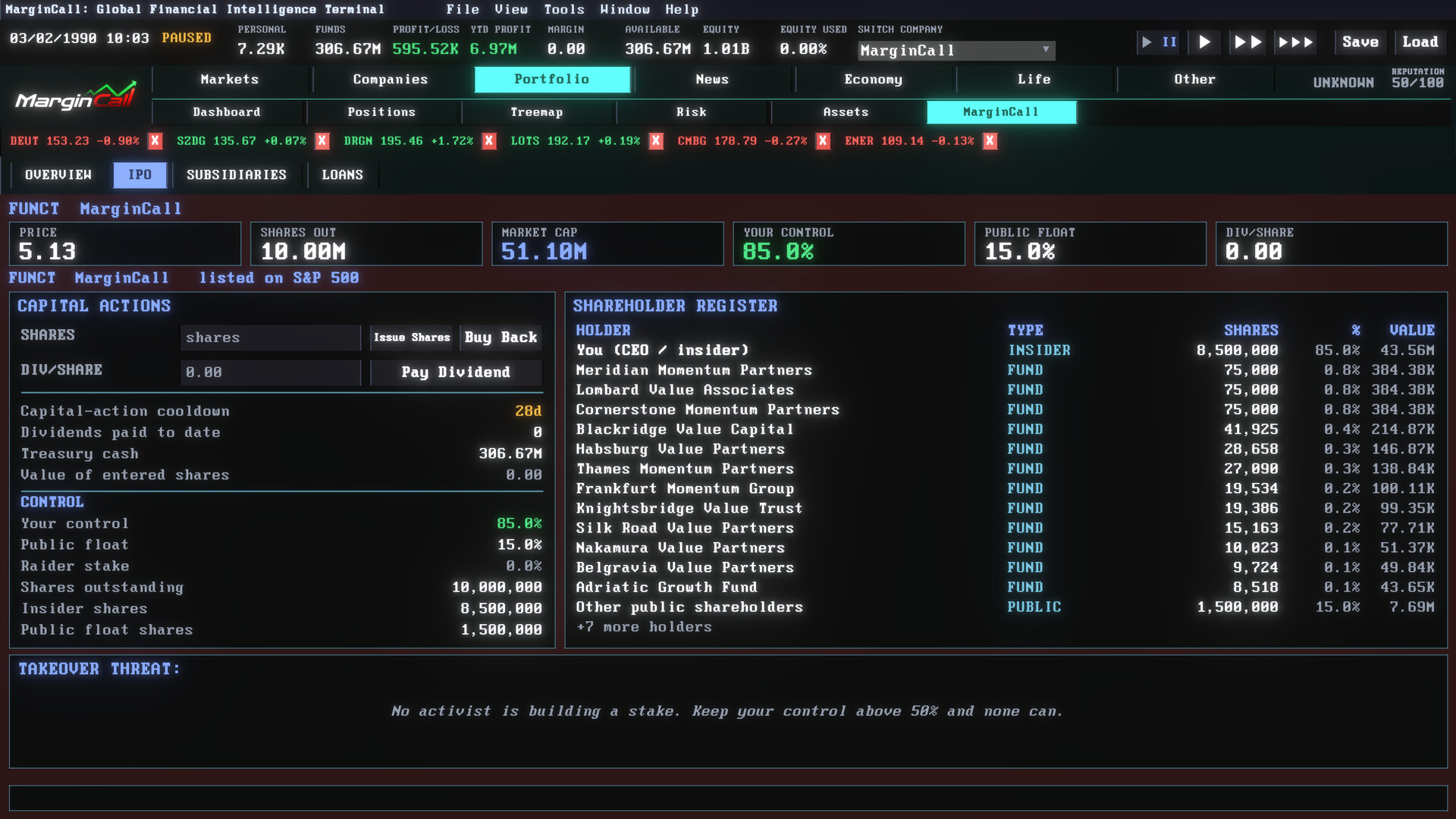1456x819 pixels.
Task: Remove CMBG ticker with its X
Action: tap(823, 141)
